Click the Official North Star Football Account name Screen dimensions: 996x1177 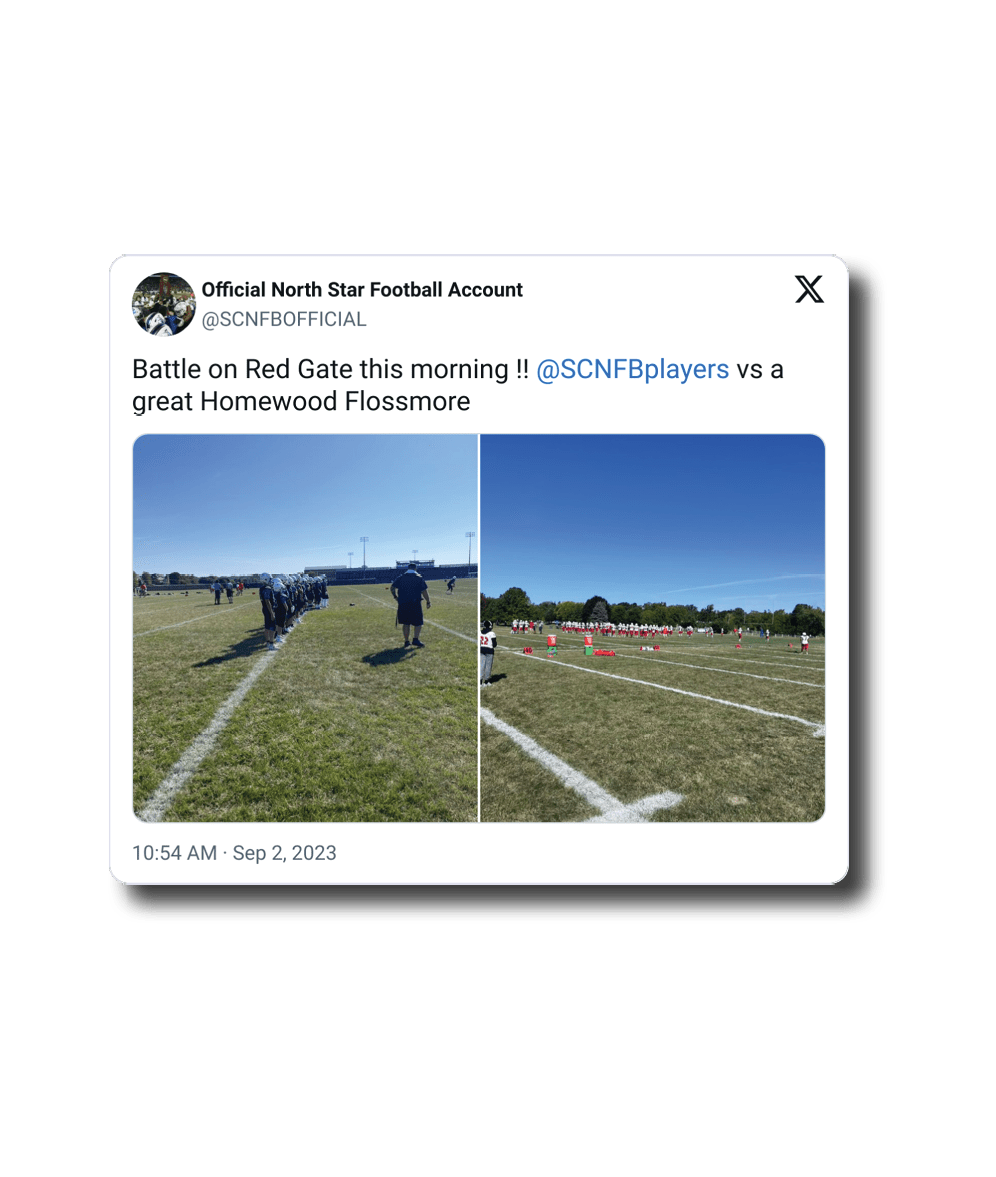[362, 290]
